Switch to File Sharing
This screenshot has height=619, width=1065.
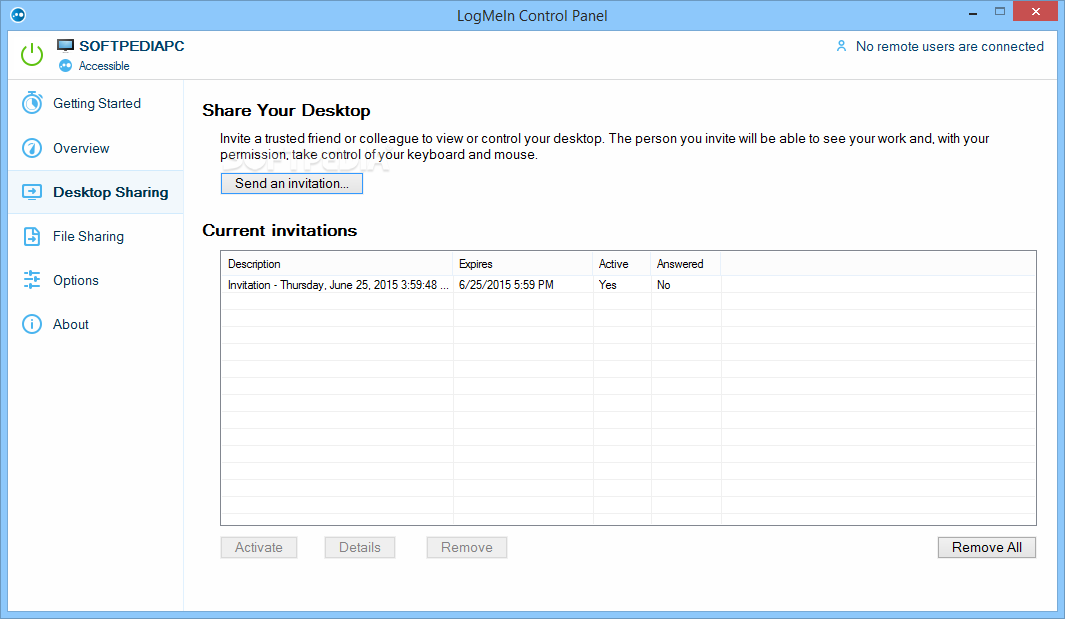pos(96,236)
